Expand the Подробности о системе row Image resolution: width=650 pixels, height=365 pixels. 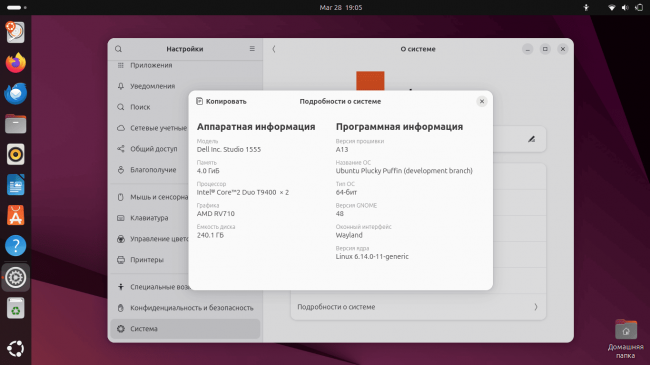click(x=418, y=307)
